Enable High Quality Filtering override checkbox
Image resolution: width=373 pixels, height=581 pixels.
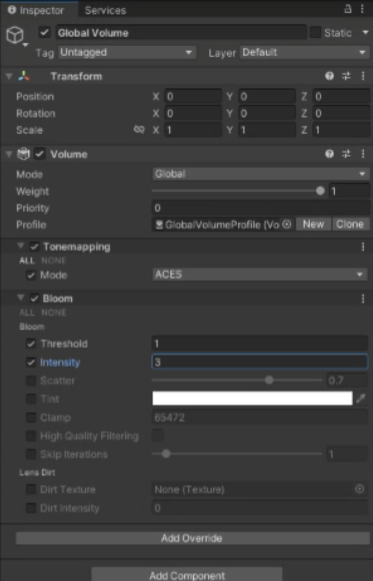[31, 436]
